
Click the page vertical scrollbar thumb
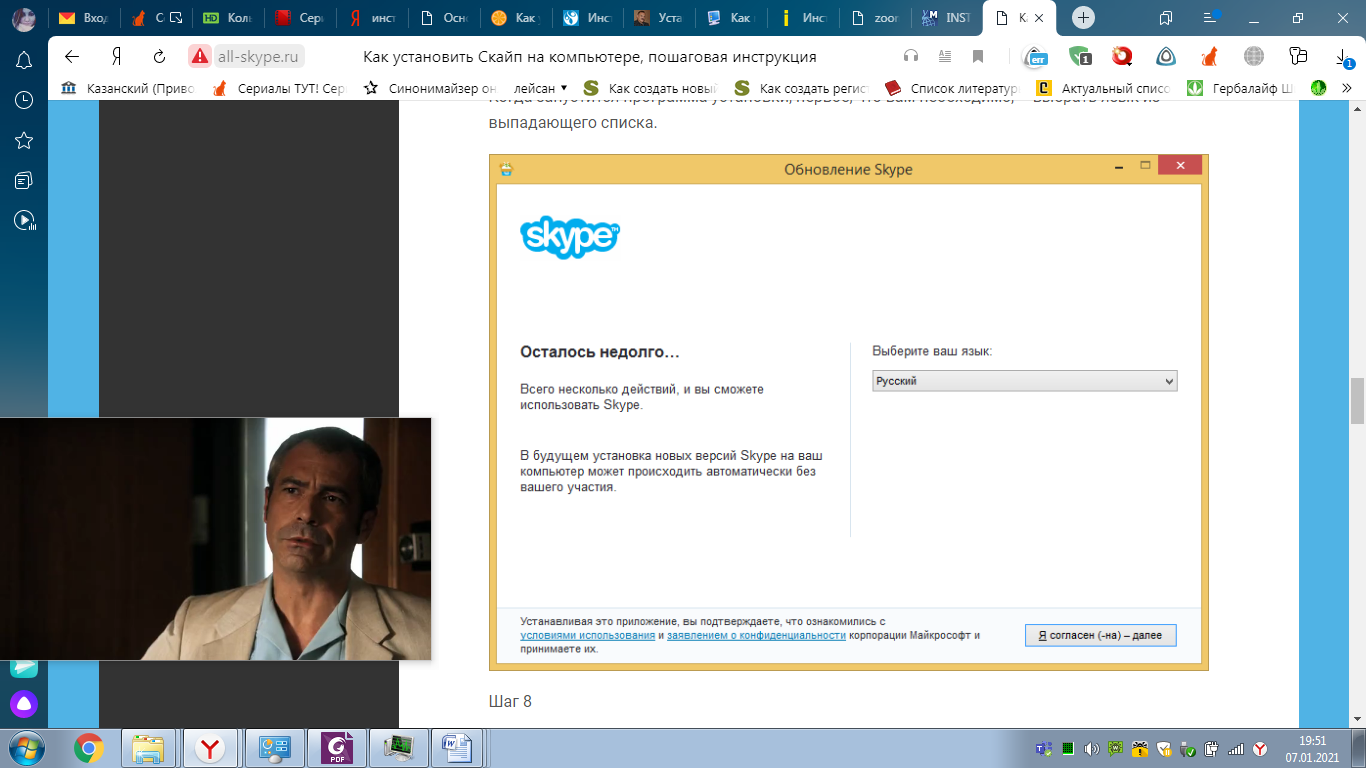[1357, 401]
